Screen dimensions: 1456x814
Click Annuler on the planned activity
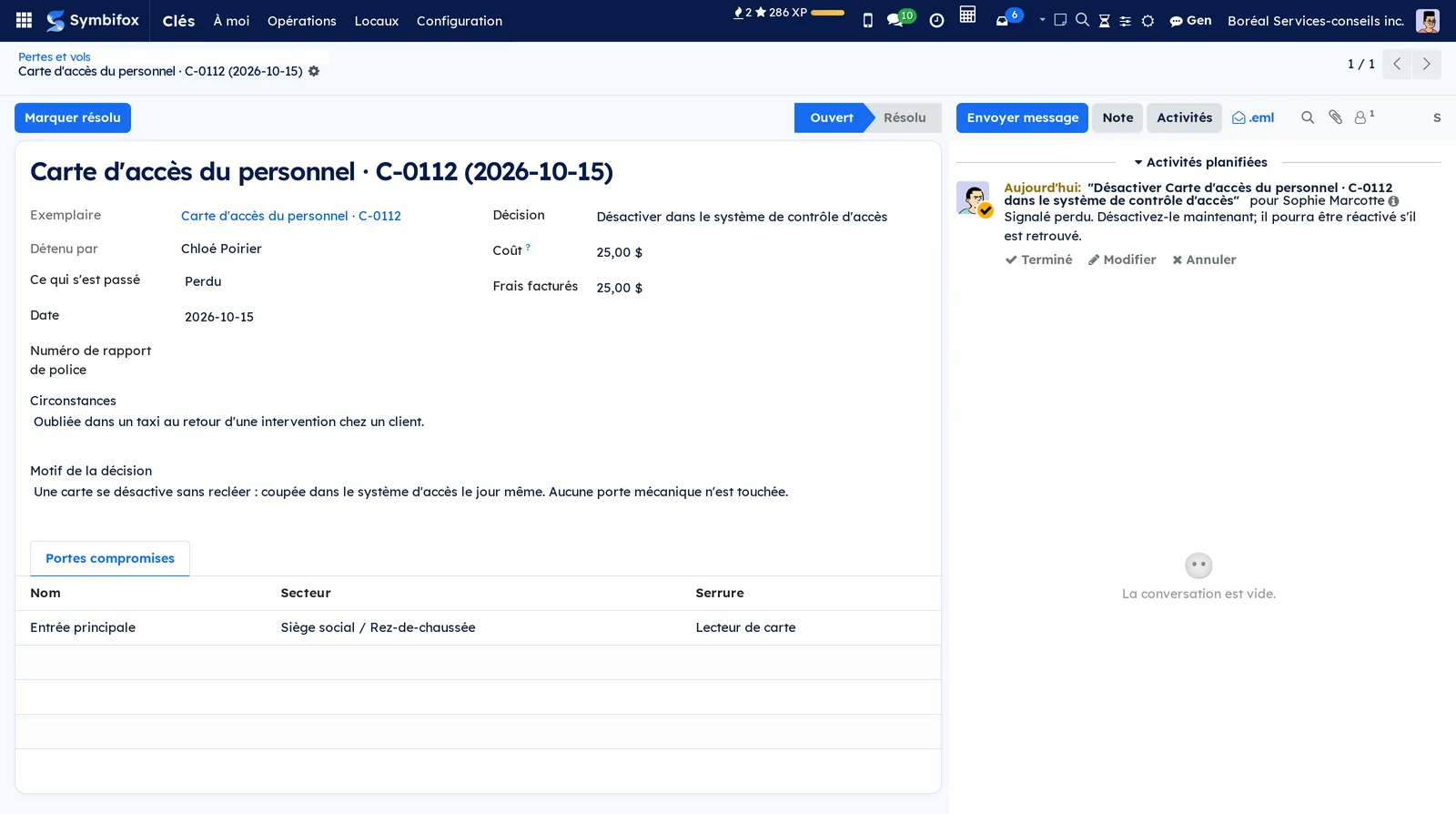tap(1204, 259)
